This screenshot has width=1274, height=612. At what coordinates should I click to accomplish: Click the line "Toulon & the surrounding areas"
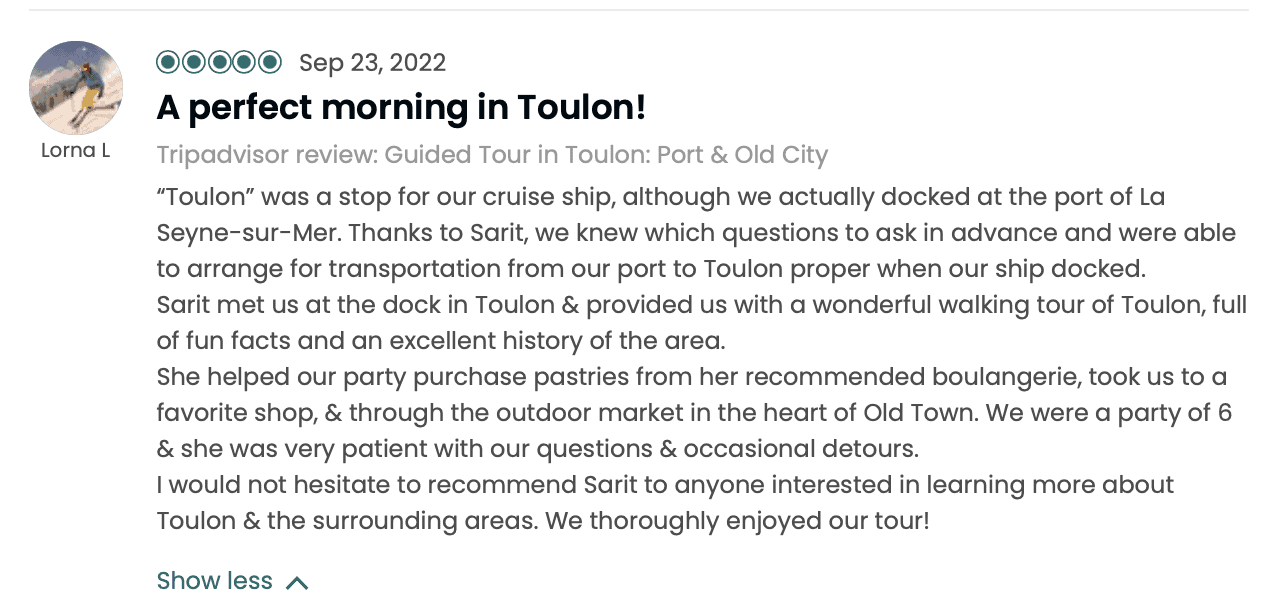pos(542,521)
